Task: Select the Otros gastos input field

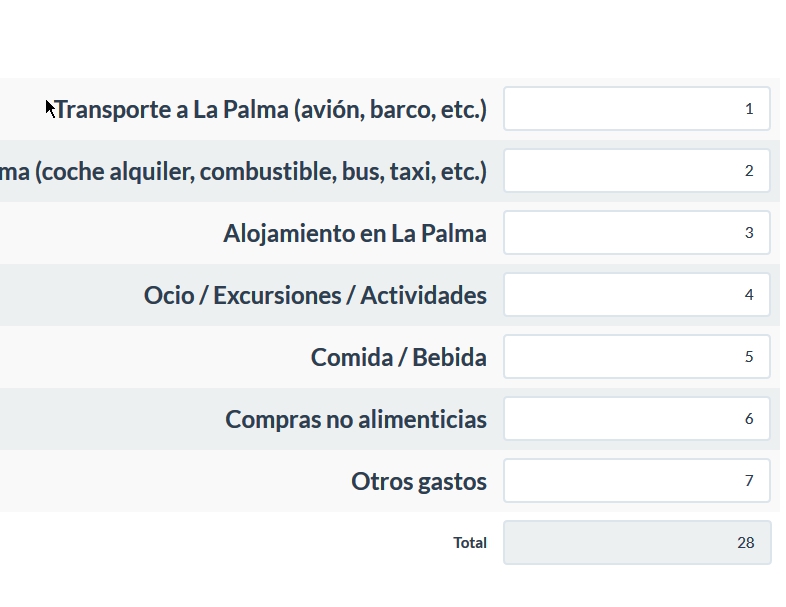Action: click(636, 481)
